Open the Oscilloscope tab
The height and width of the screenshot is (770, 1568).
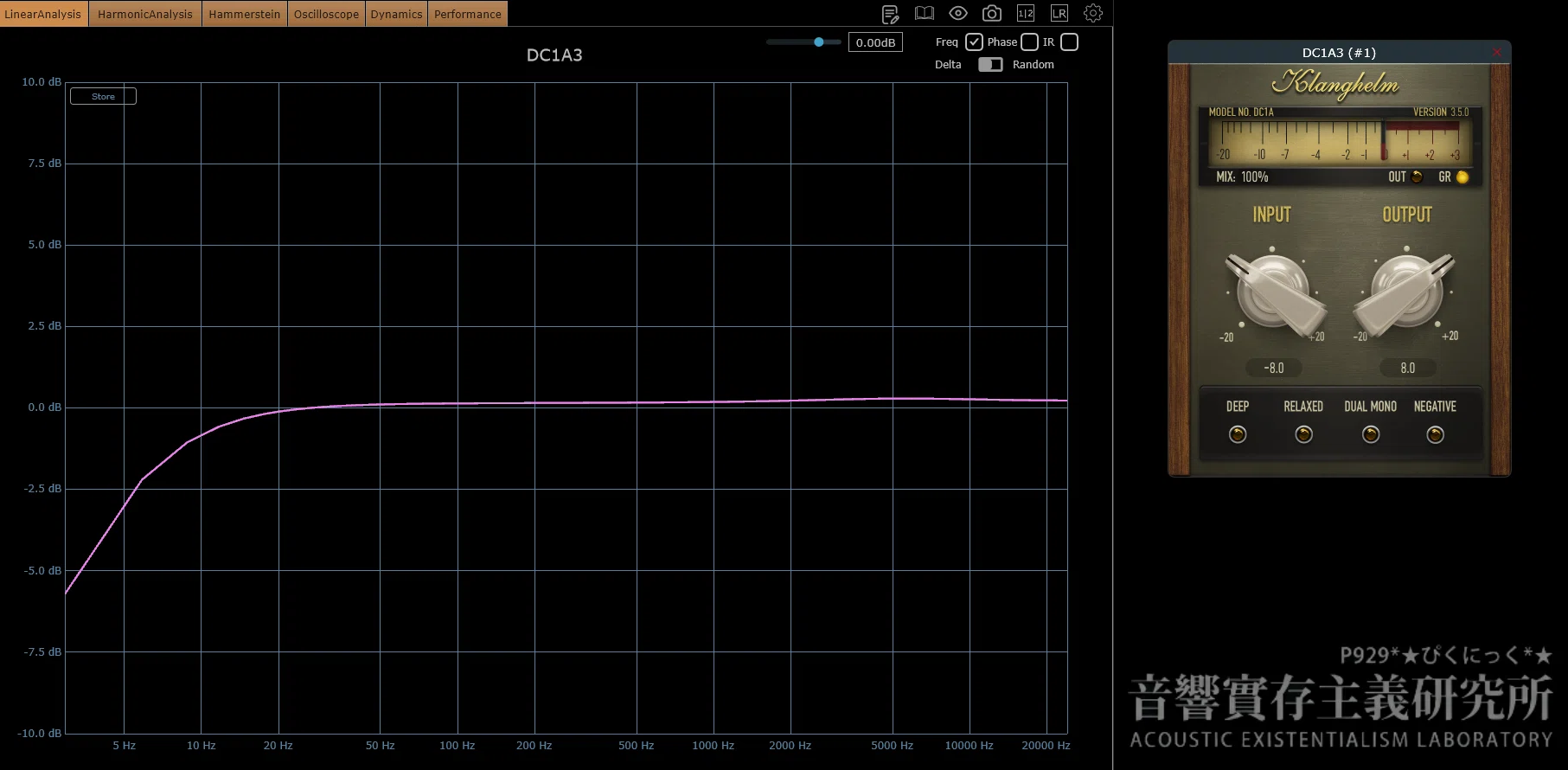click(326, 14)
